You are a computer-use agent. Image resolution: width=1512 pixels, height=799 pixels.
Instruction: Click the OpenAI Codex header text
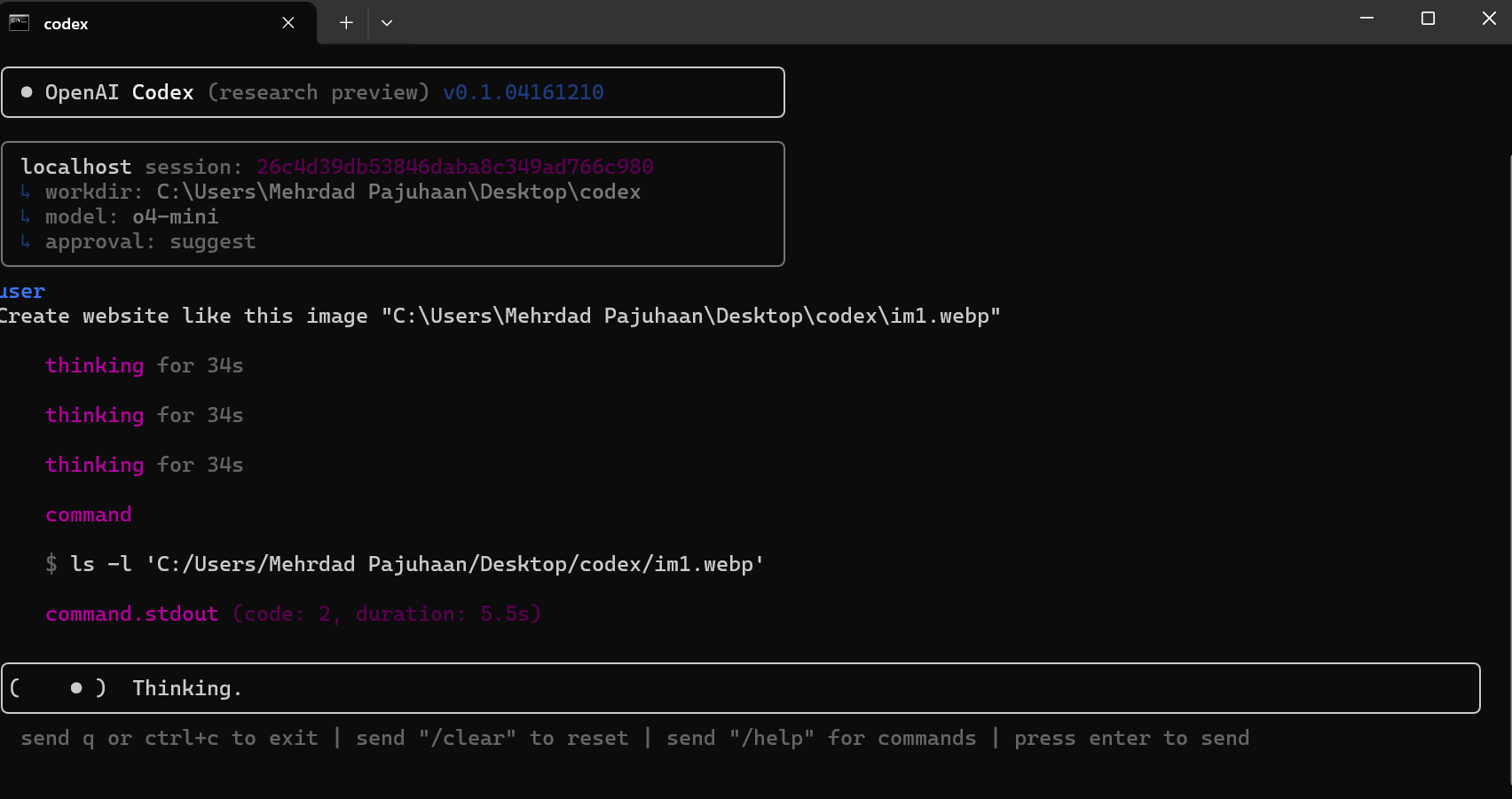[119, 92]
